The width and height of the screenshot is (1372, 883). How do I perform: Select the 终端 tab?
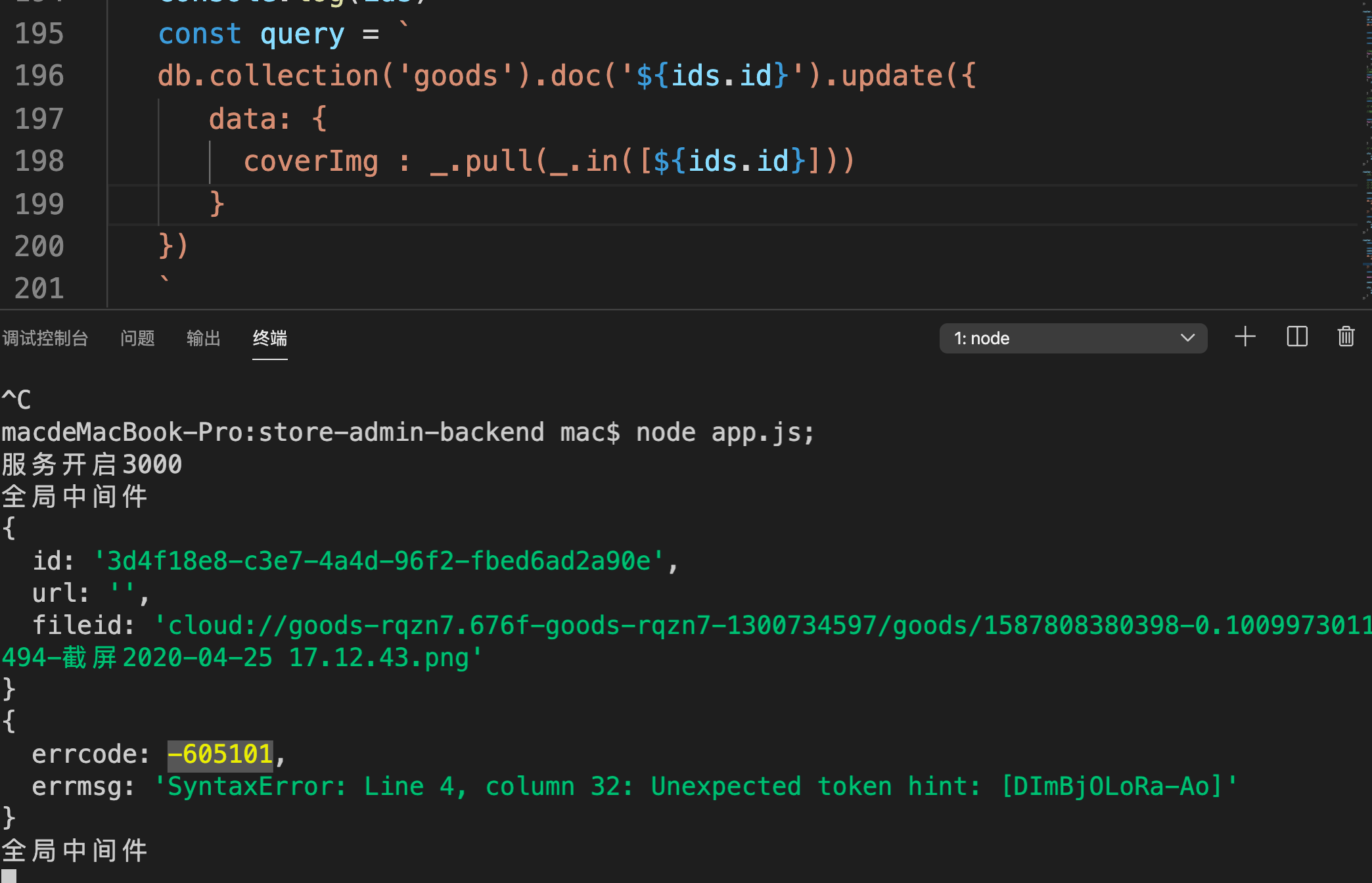point(269,338)
